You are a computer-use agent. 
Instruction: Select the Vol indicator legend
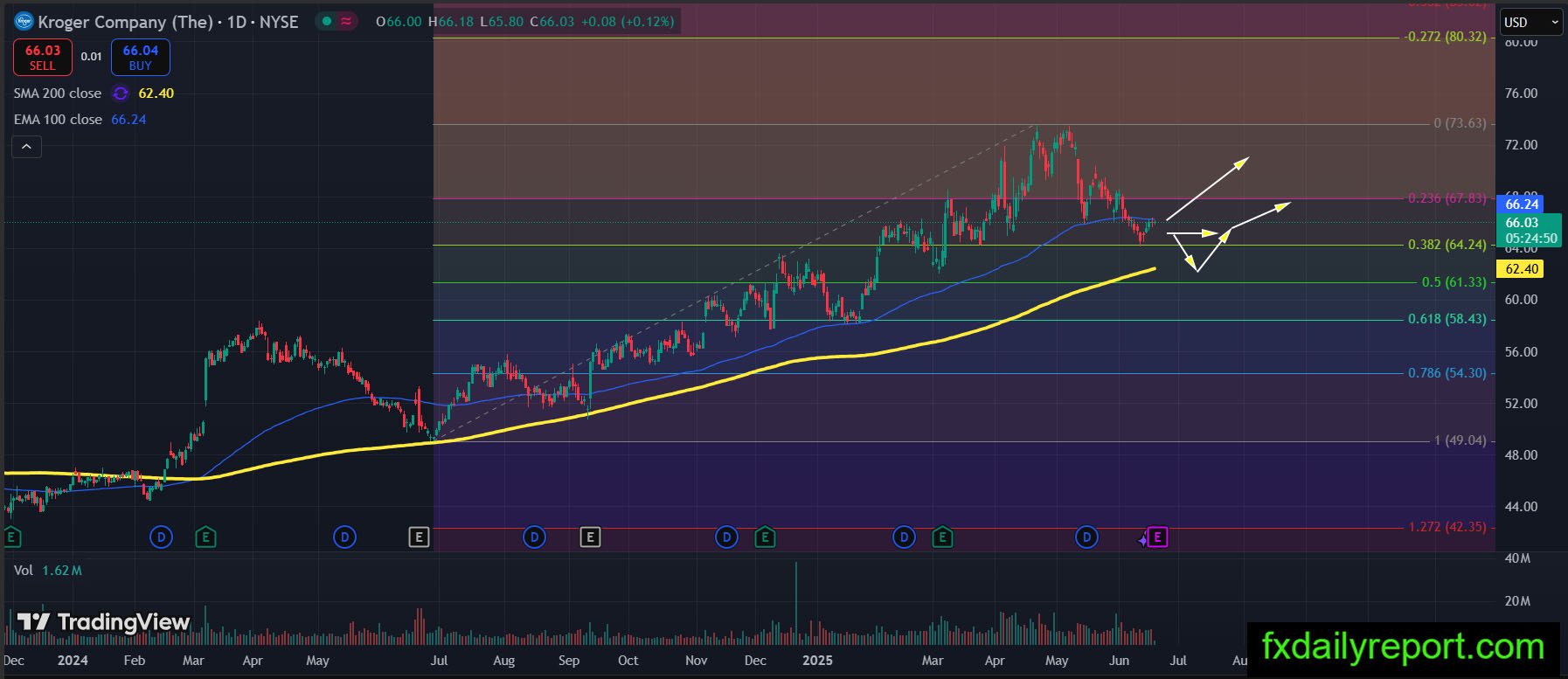(x=24, y=571)
